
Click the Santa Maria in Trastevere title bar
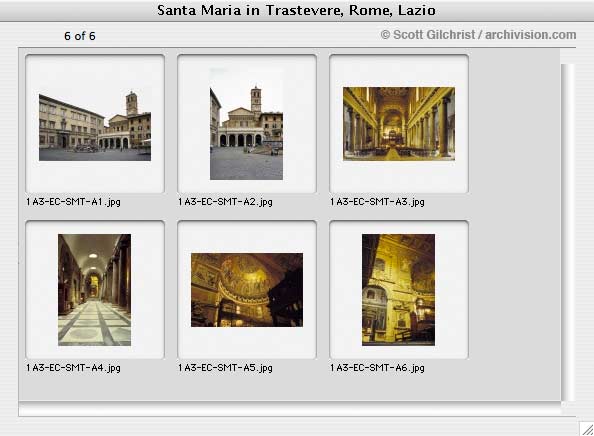click(297, 10)
